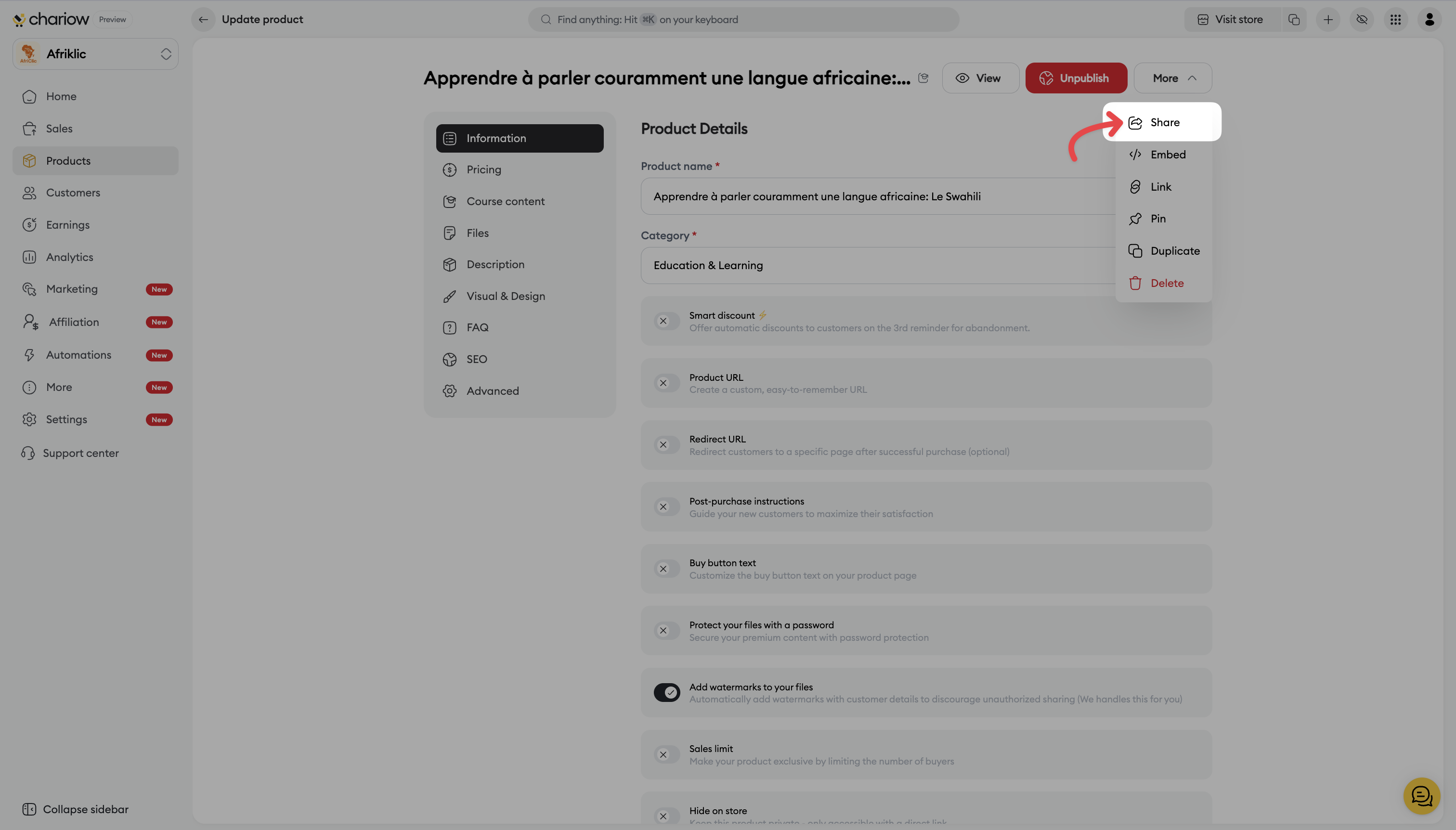Collapse the More dropdown button

1172,78
